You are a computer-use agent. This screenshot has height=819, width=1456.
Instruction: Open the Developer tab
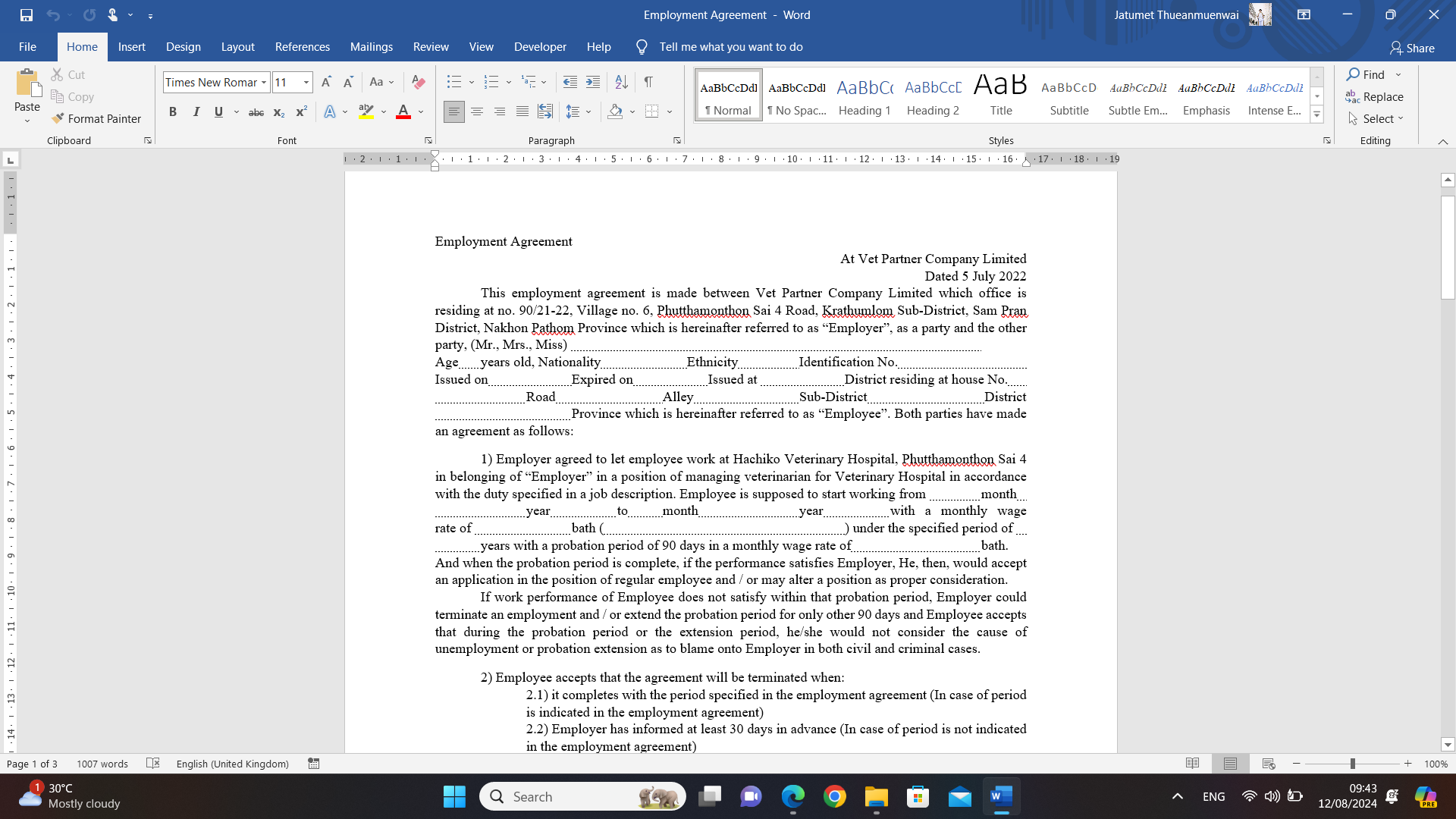pos(540,47)
